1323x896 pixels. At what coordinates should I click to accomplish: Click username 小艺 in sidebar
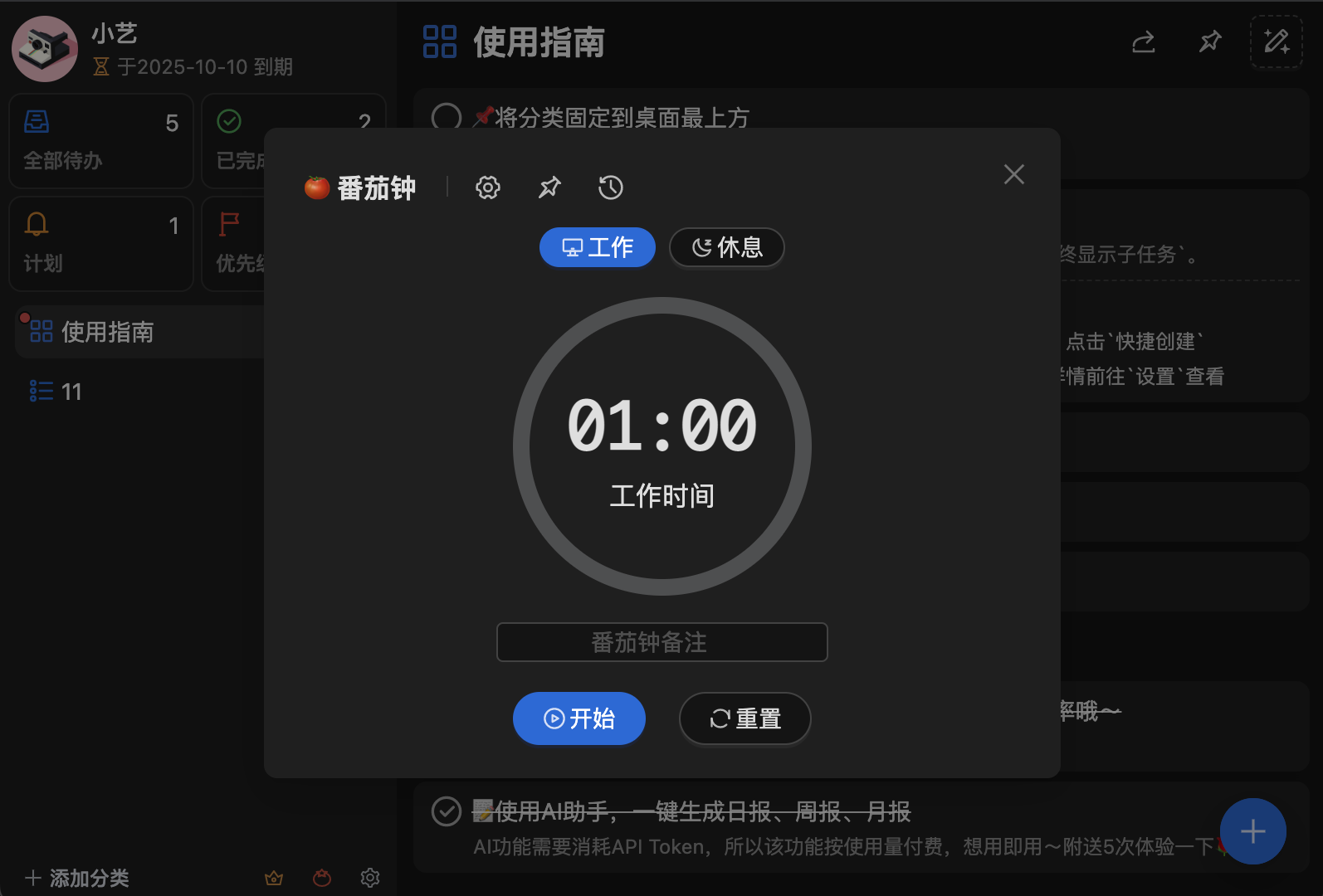point(115,33)
